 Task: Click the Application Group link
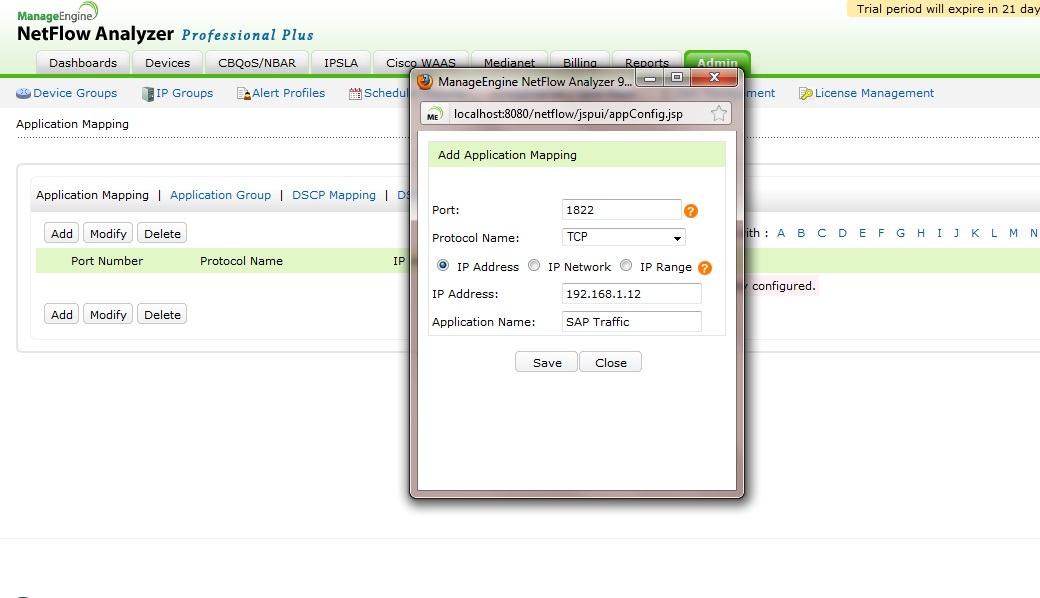coord(220,195)
